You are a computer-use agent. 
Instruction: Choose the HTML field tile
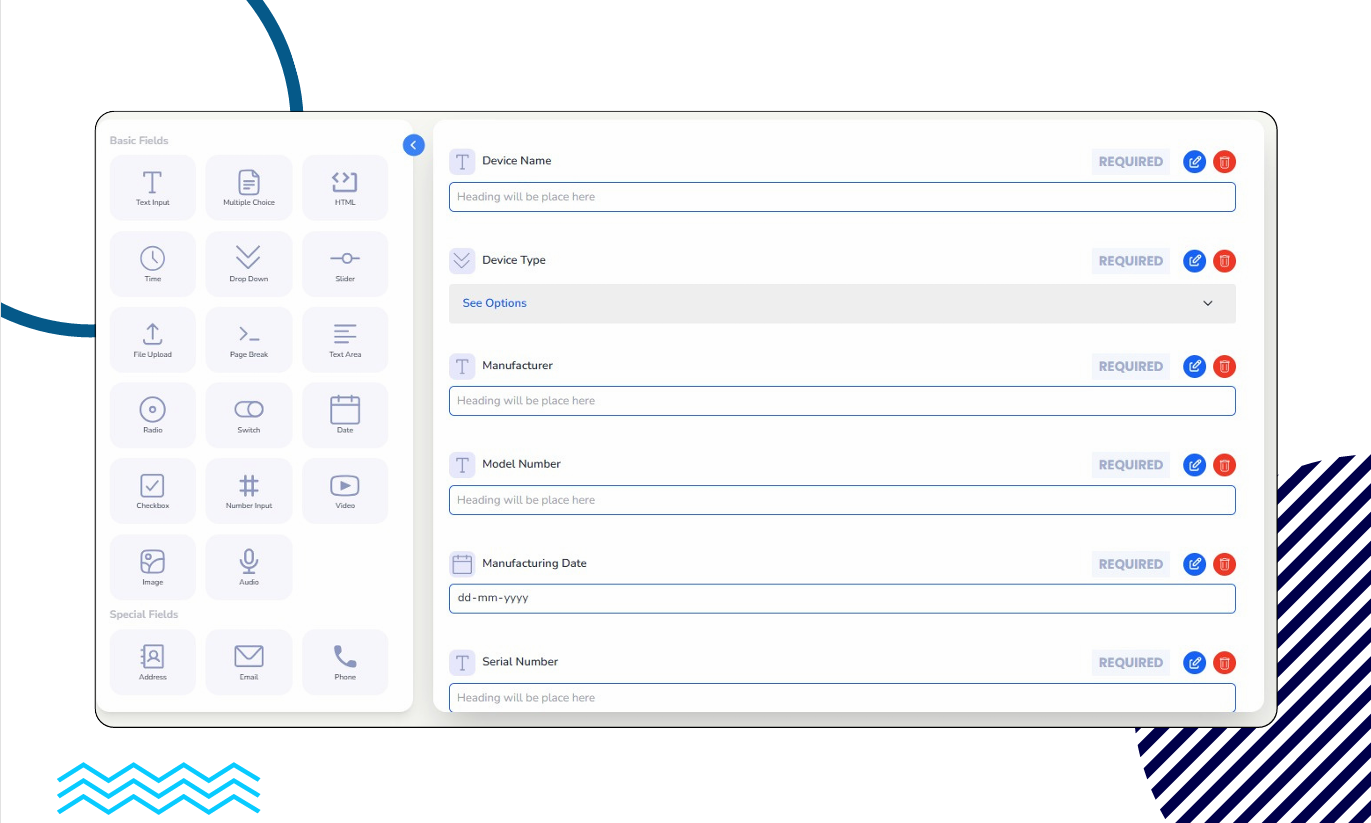[345, 187]
